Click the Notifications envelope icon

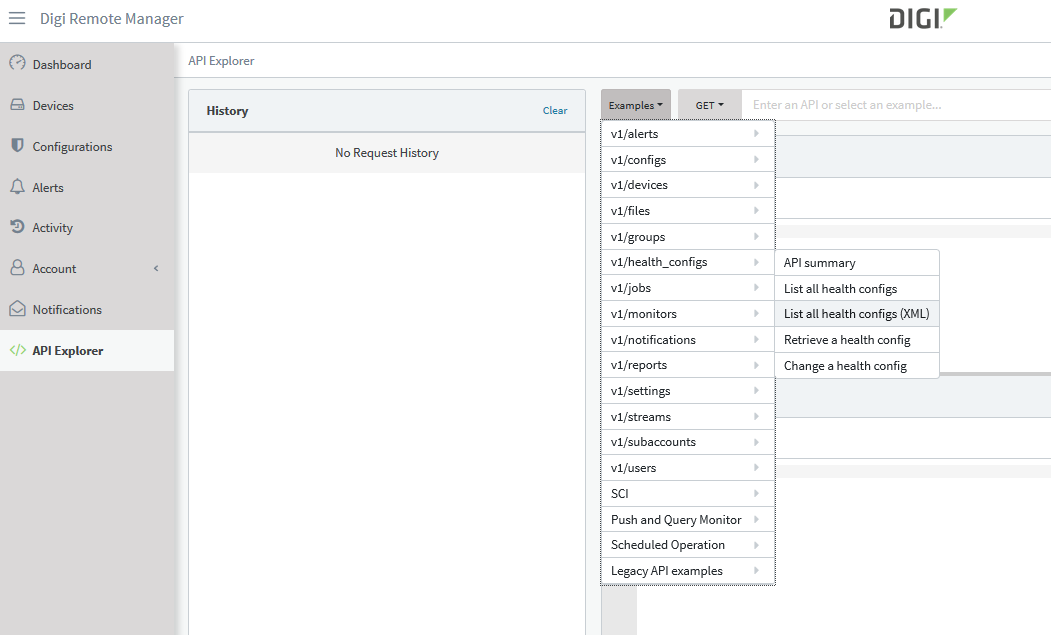point(17,308)
